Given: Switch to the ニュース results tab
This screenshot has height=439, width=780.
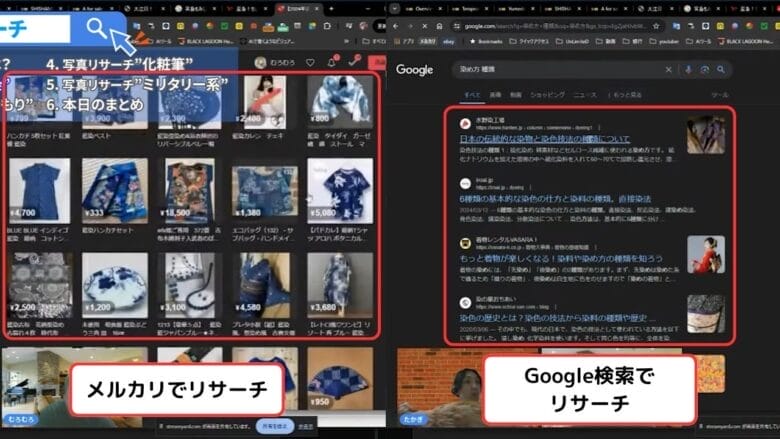Looking at the screenshot, I should [x=585, y=94].
